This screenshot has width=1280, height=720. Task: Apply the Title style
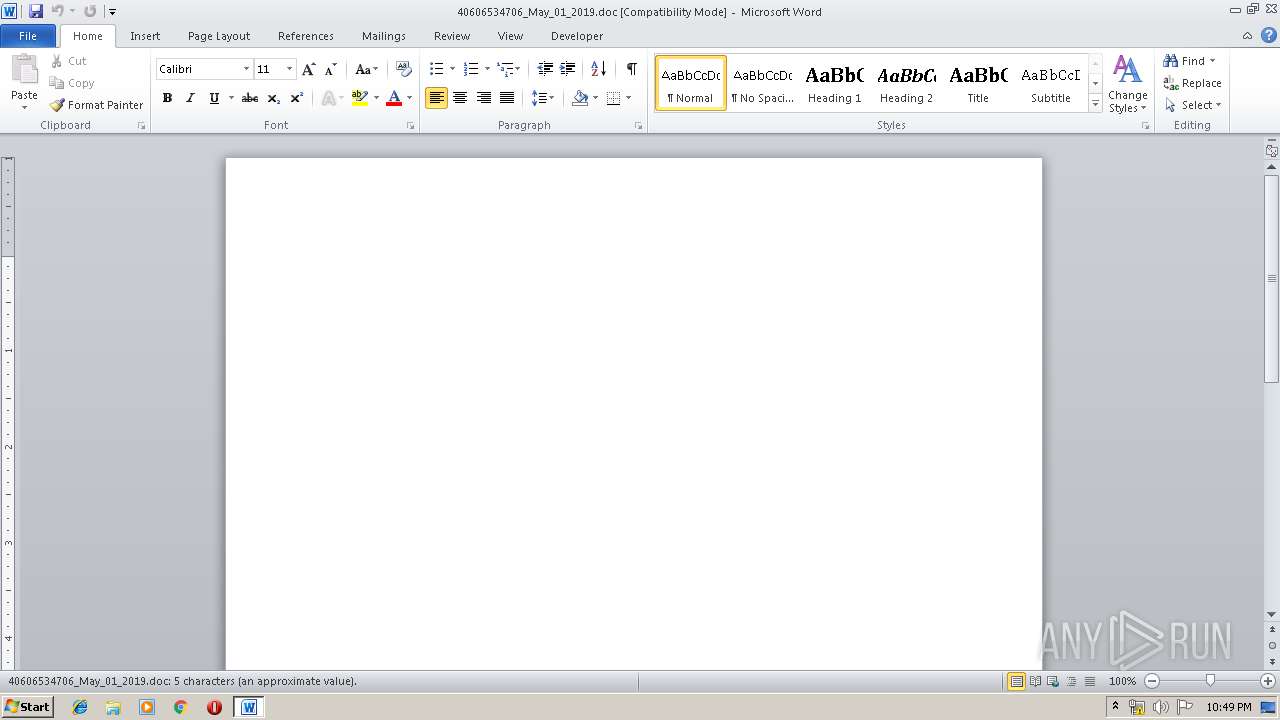pyautogui.click(x=978, y=83)
